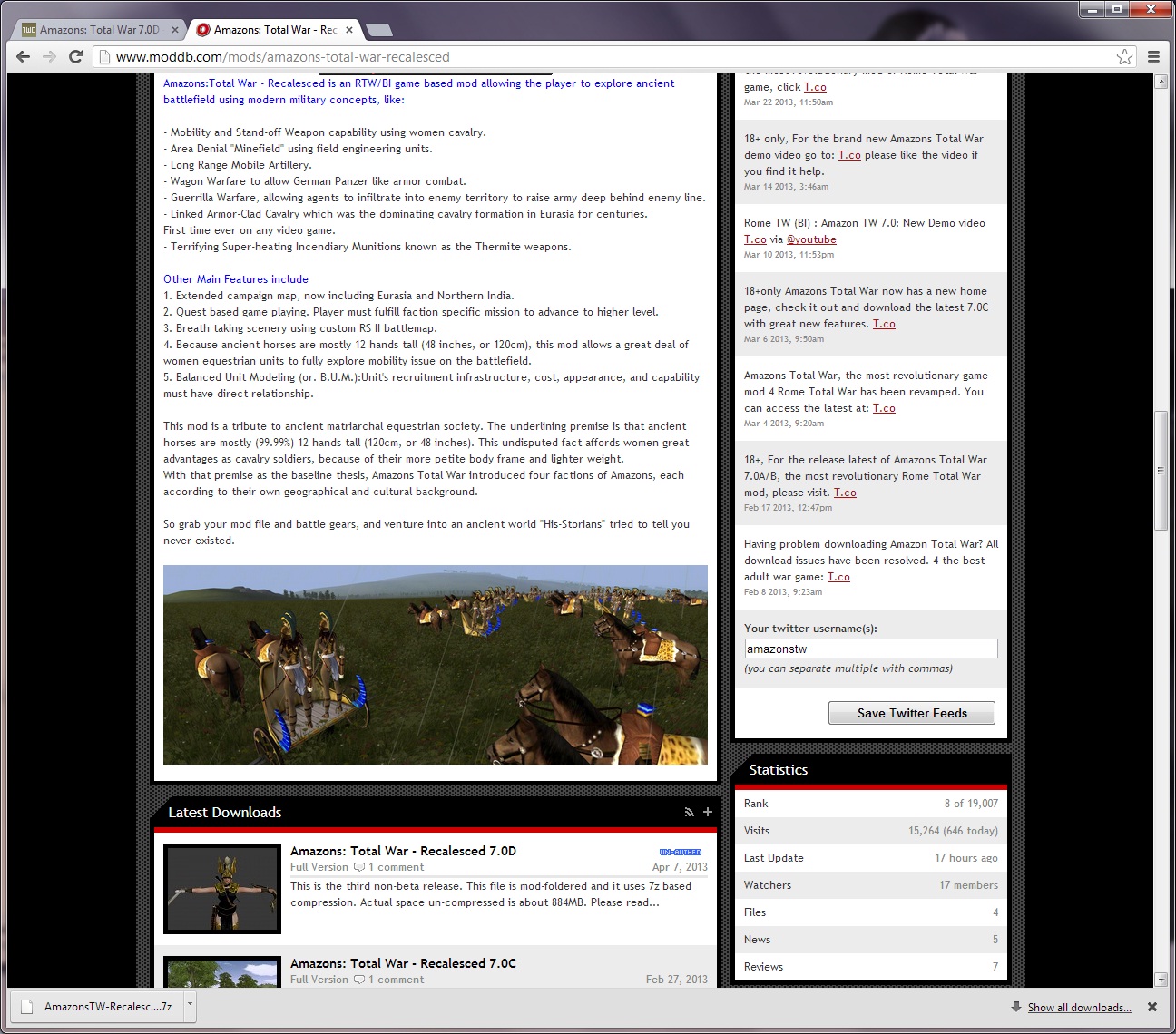
Task: Click the @youtube link in tweet
Action: tap(811, 239)
